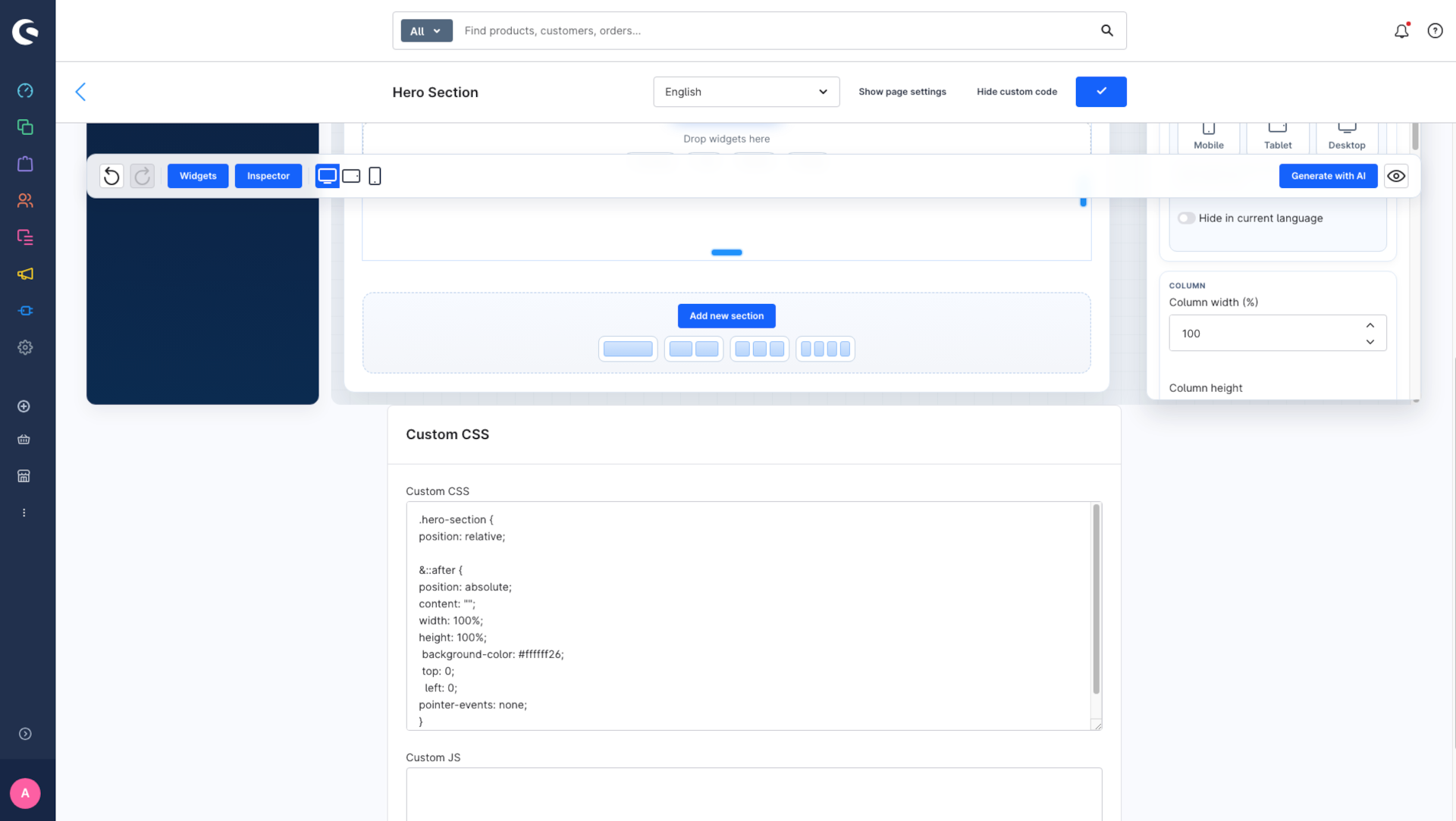Viewport: 1456px width, 821px height.
Task: Choose the two-column section layout
Action: (x=694, y=349)
